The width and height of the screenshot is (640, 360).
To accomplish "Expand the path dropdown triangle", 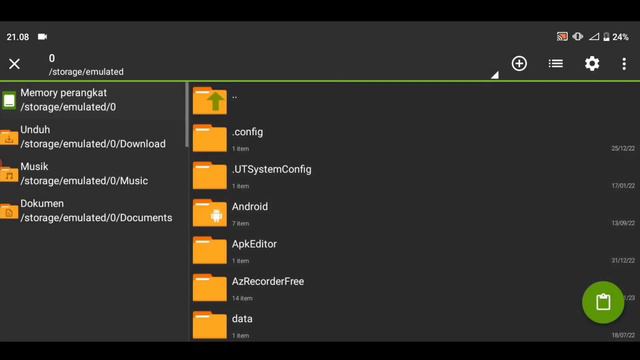I will click(x=495, y=74).
